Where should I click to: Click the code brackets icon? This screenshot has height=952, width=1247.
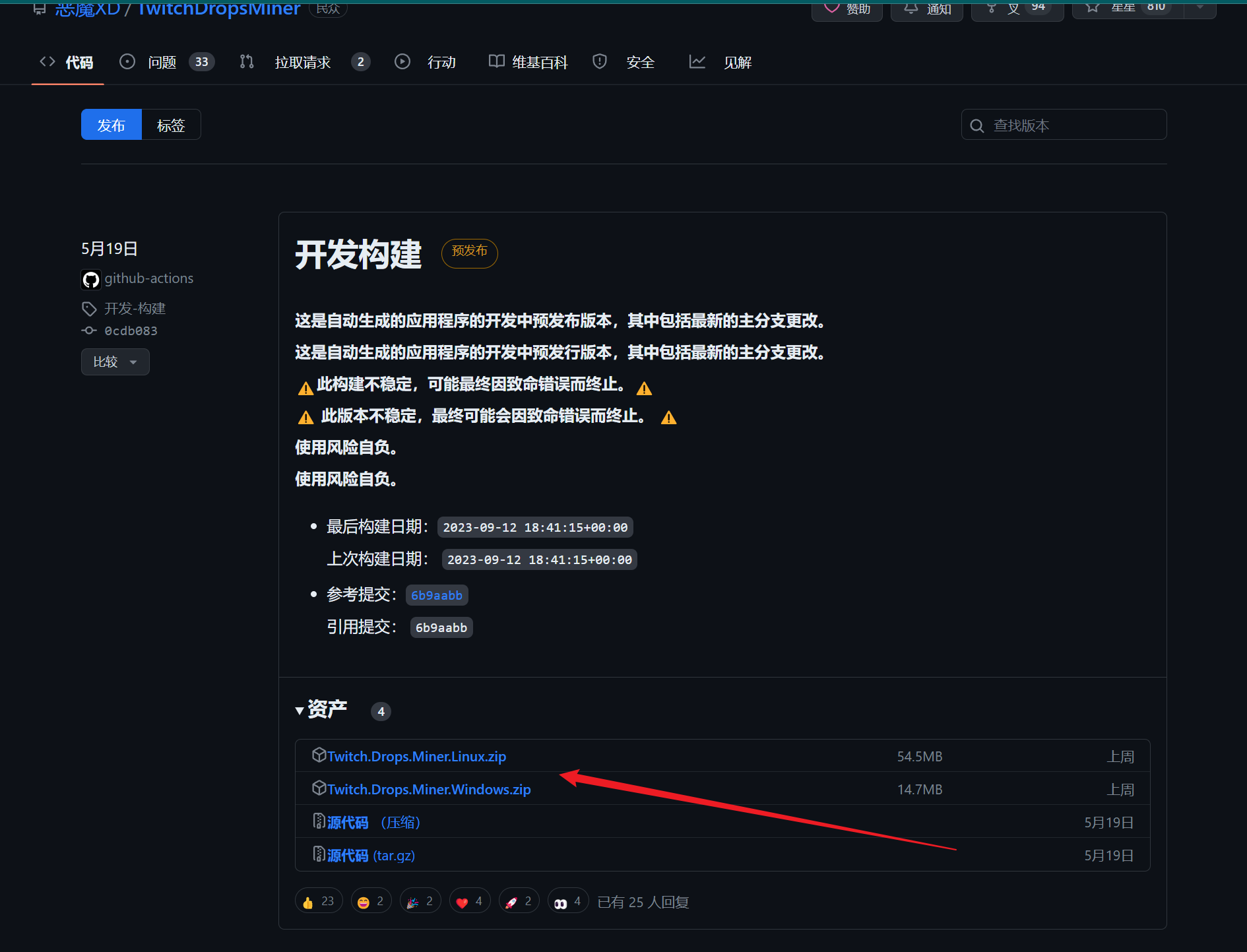pos(48,62)
